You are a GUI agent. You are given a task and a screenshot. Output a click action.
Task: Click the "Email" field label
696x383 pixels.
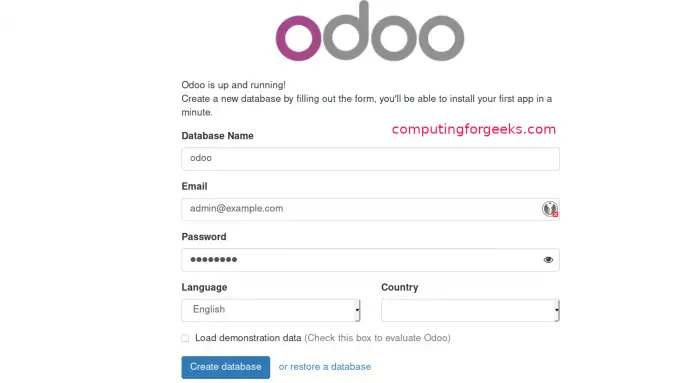click(x=194, y=186)
